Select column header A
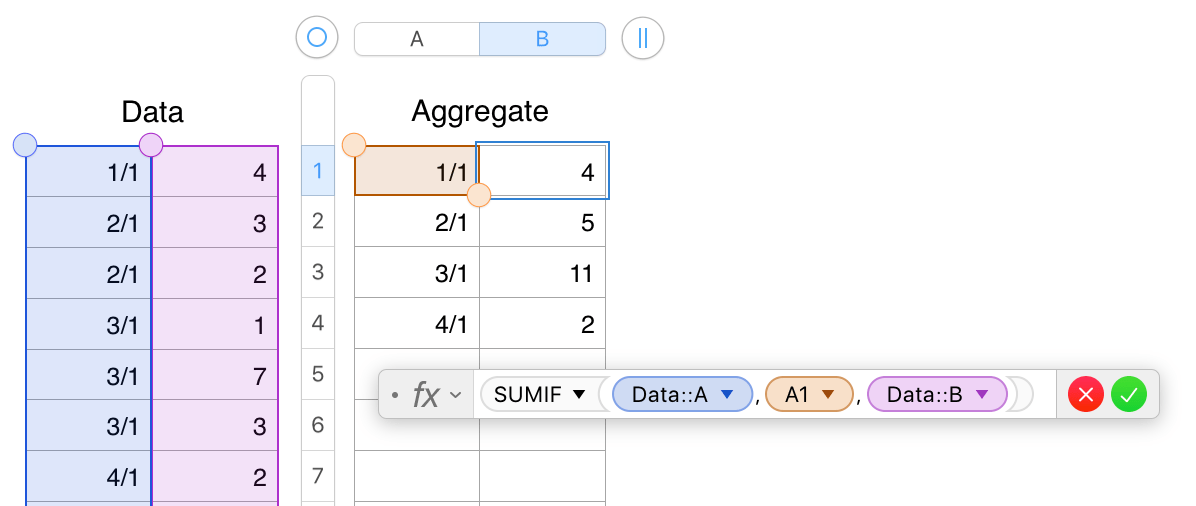The width and height of the screenshot is (1196, 506). click(417, 39)
